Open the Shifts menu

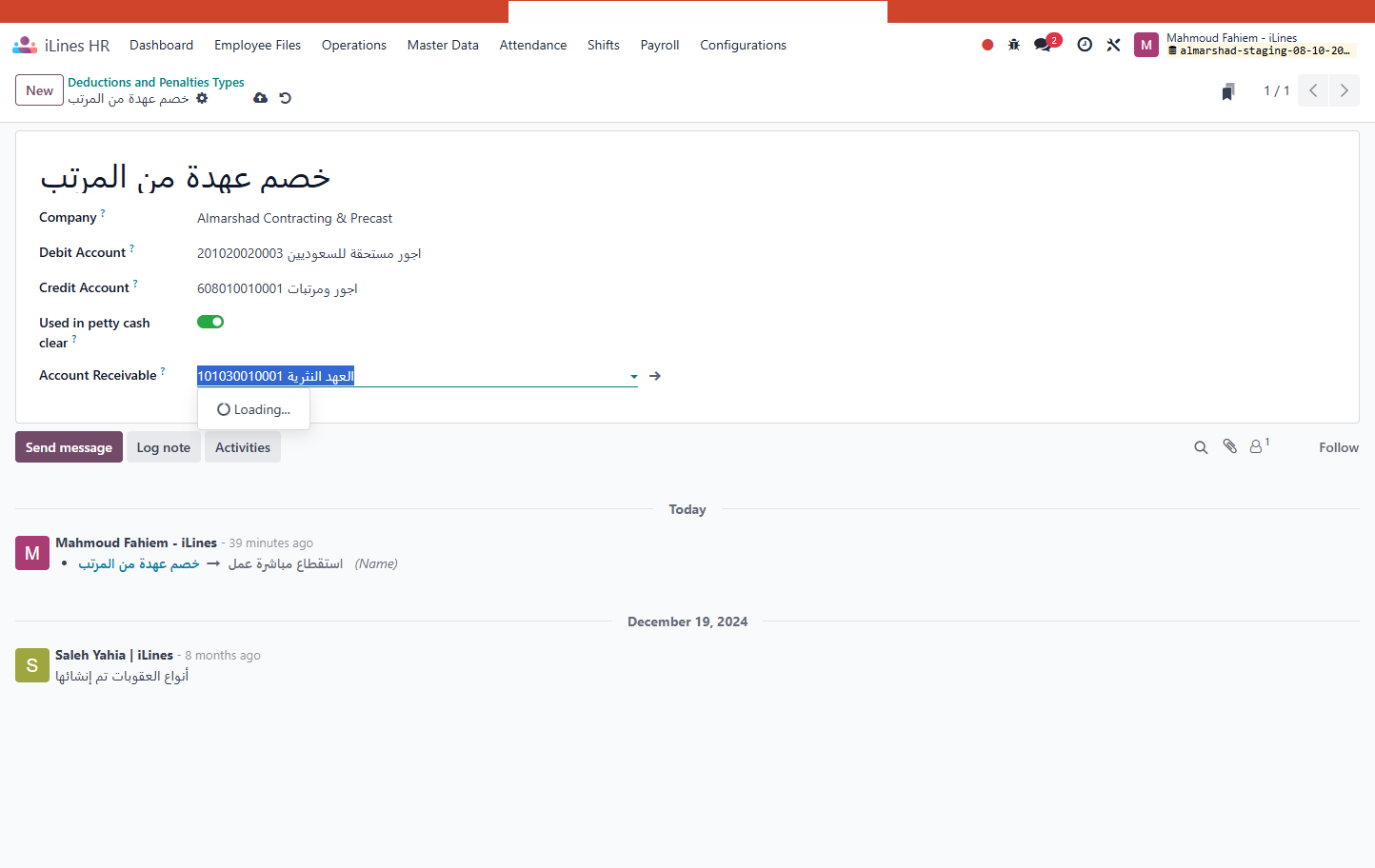coord(604,45)
